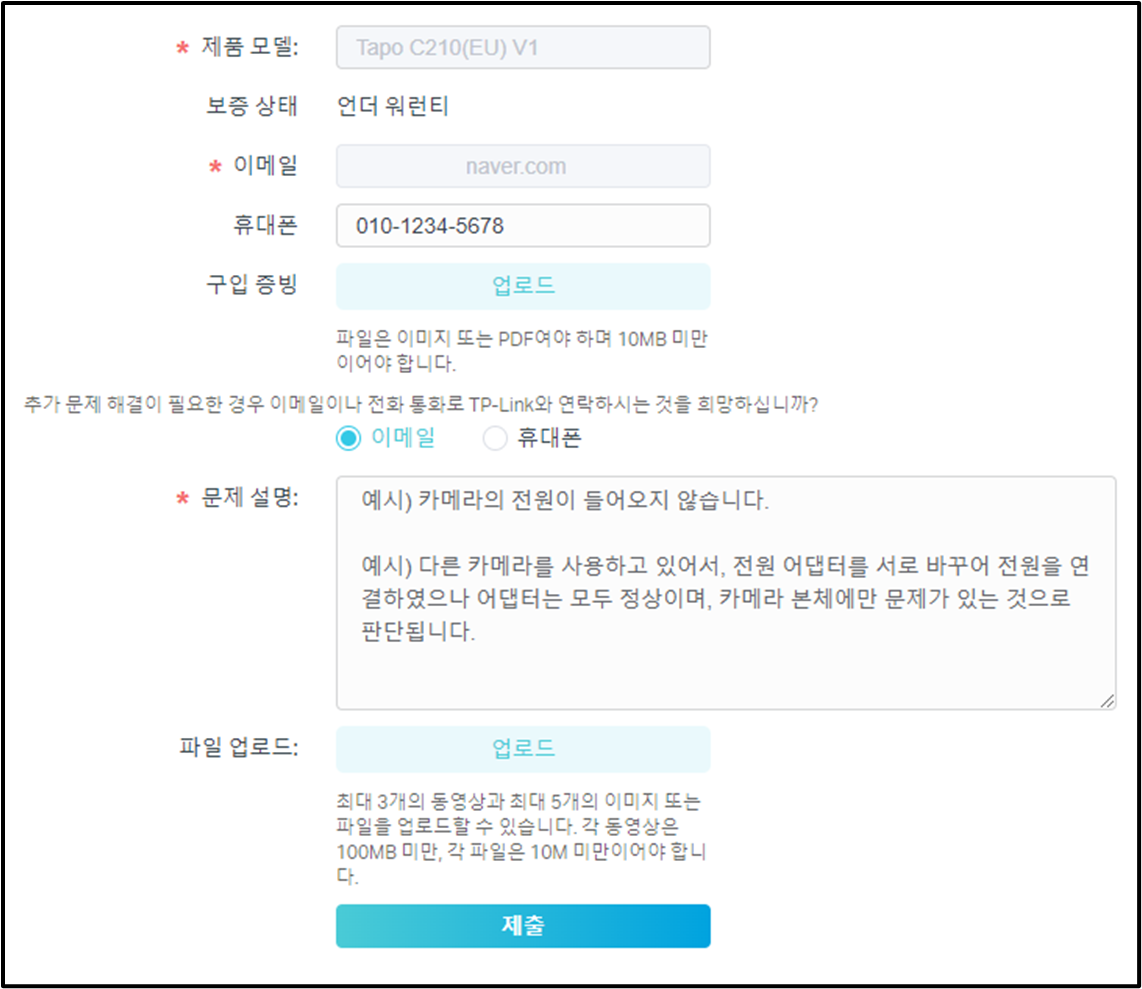Screen dimensions: 1142x989
Task: Click the red asterisk beside 제품 모델
Action: [x=182, y=49]
